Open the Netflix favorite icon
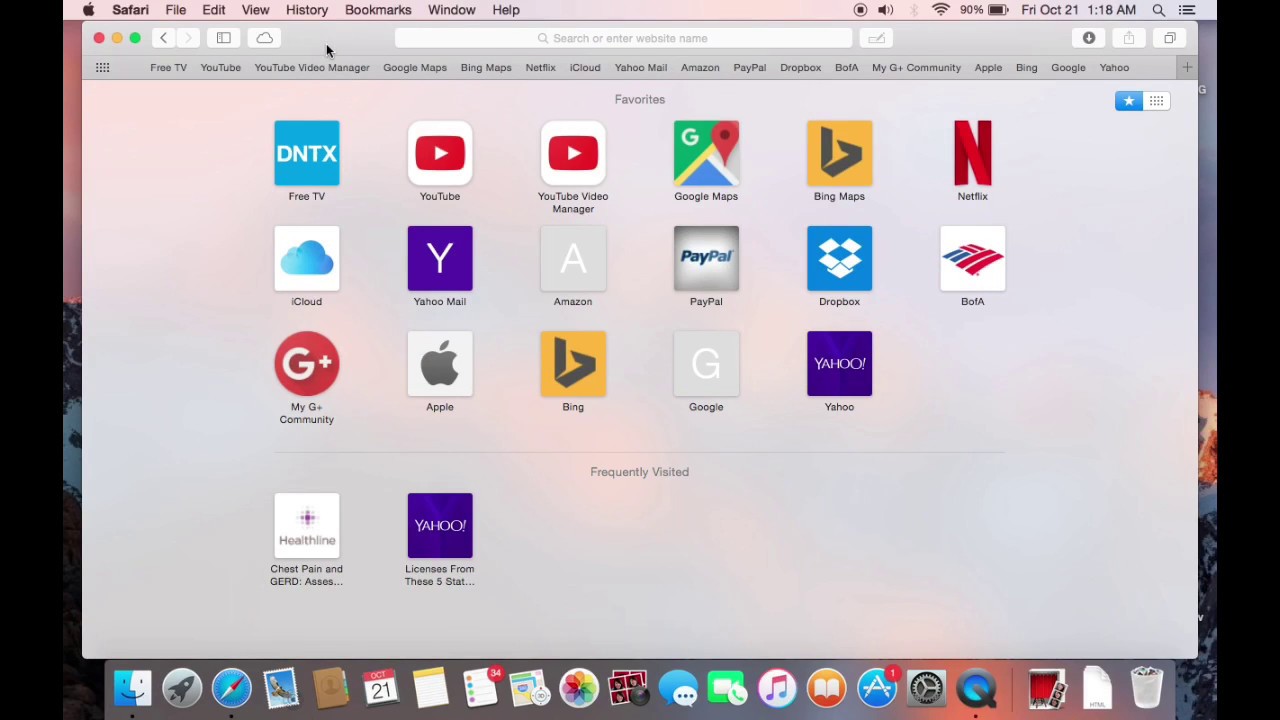Image resolution: width=1280 pixels, height=720 pixels. pos(972,152)
